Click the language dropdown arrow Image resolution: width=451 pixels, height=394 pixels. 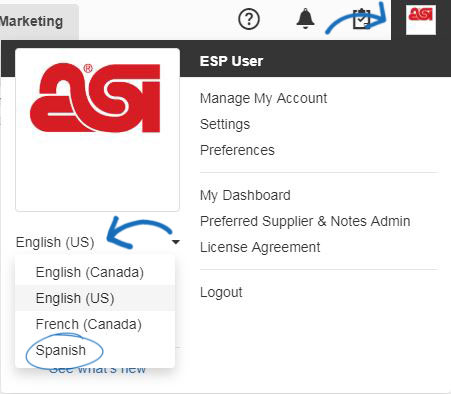[x=176, y=242]
